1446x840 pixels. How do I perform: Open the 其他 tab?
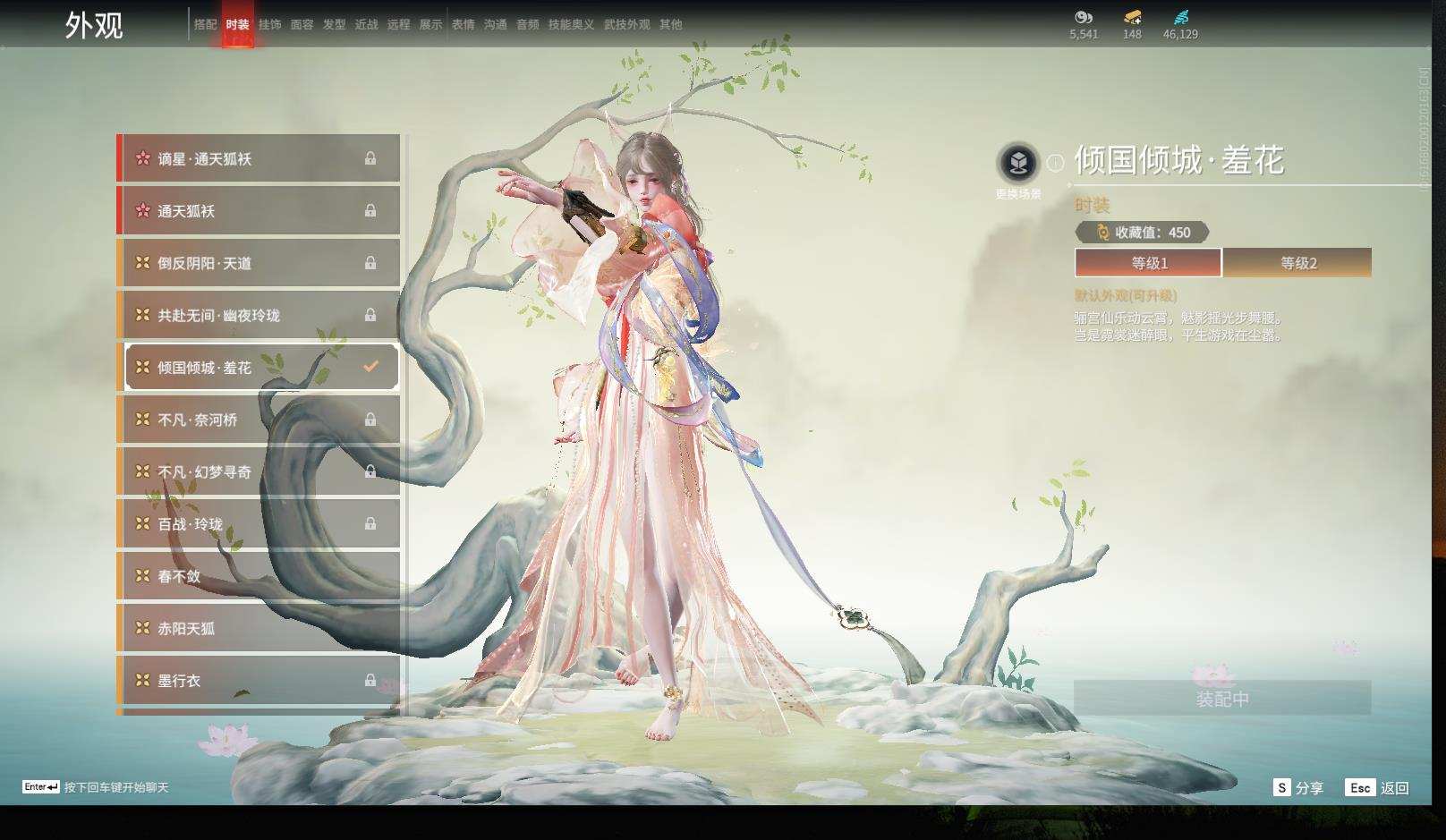pos(670,24)
